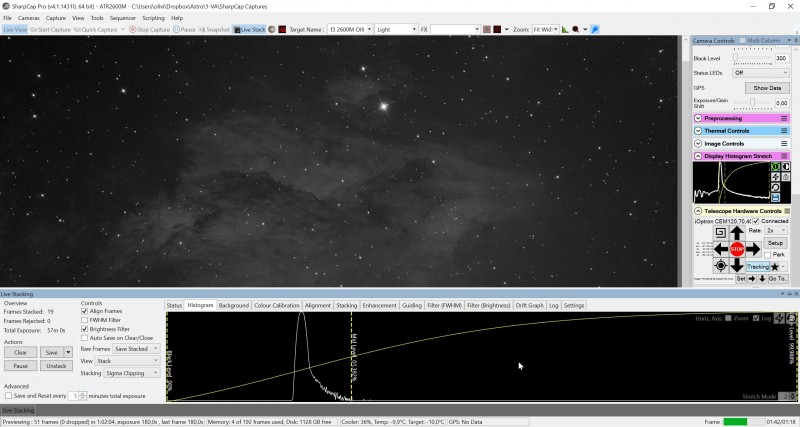Image resolution: width=800 pixels, height=427 pixels.
Task: Open the Status LEDs dropdown
Action: [761, 73]
